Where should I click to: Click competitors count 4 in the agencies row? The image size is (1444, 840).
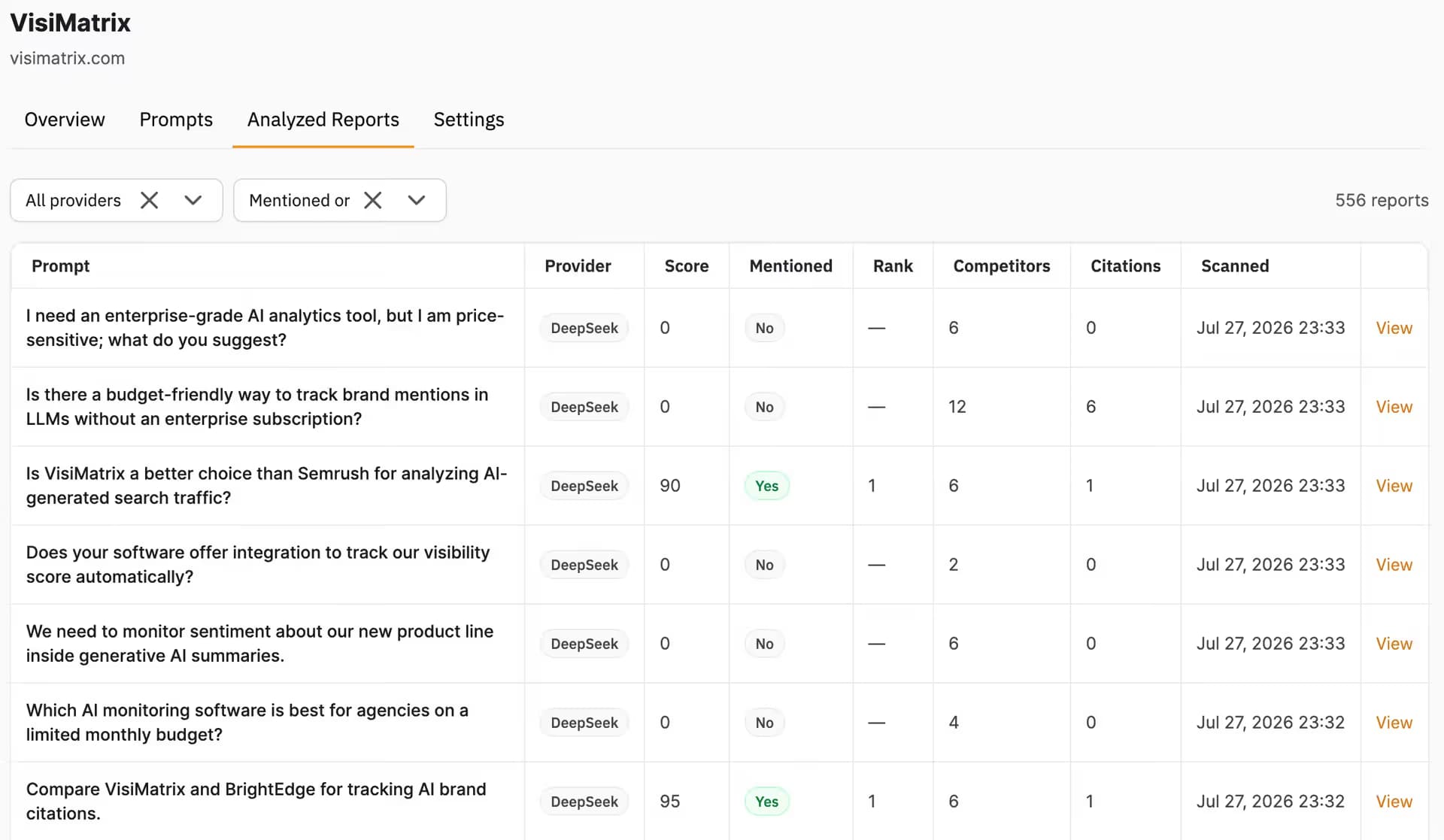click(x=954, y=723)
